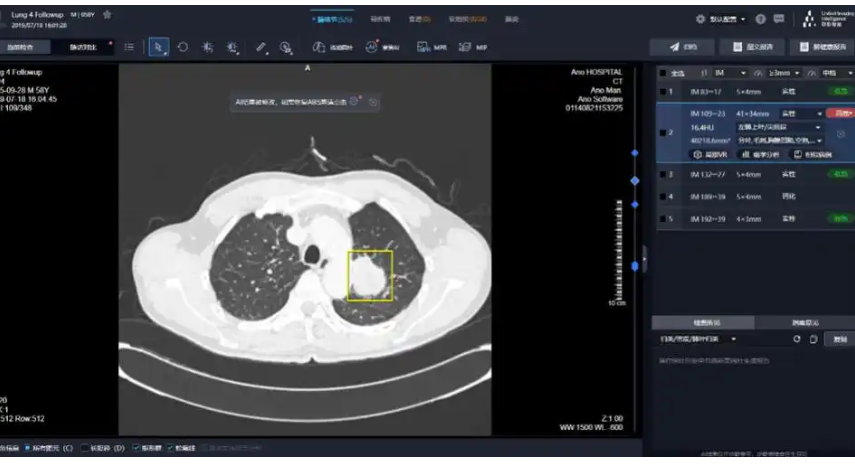Screen dimensions: 855x473
Task: Click the blue slider handle on slice bar
Action: click(x=635, y=266)
